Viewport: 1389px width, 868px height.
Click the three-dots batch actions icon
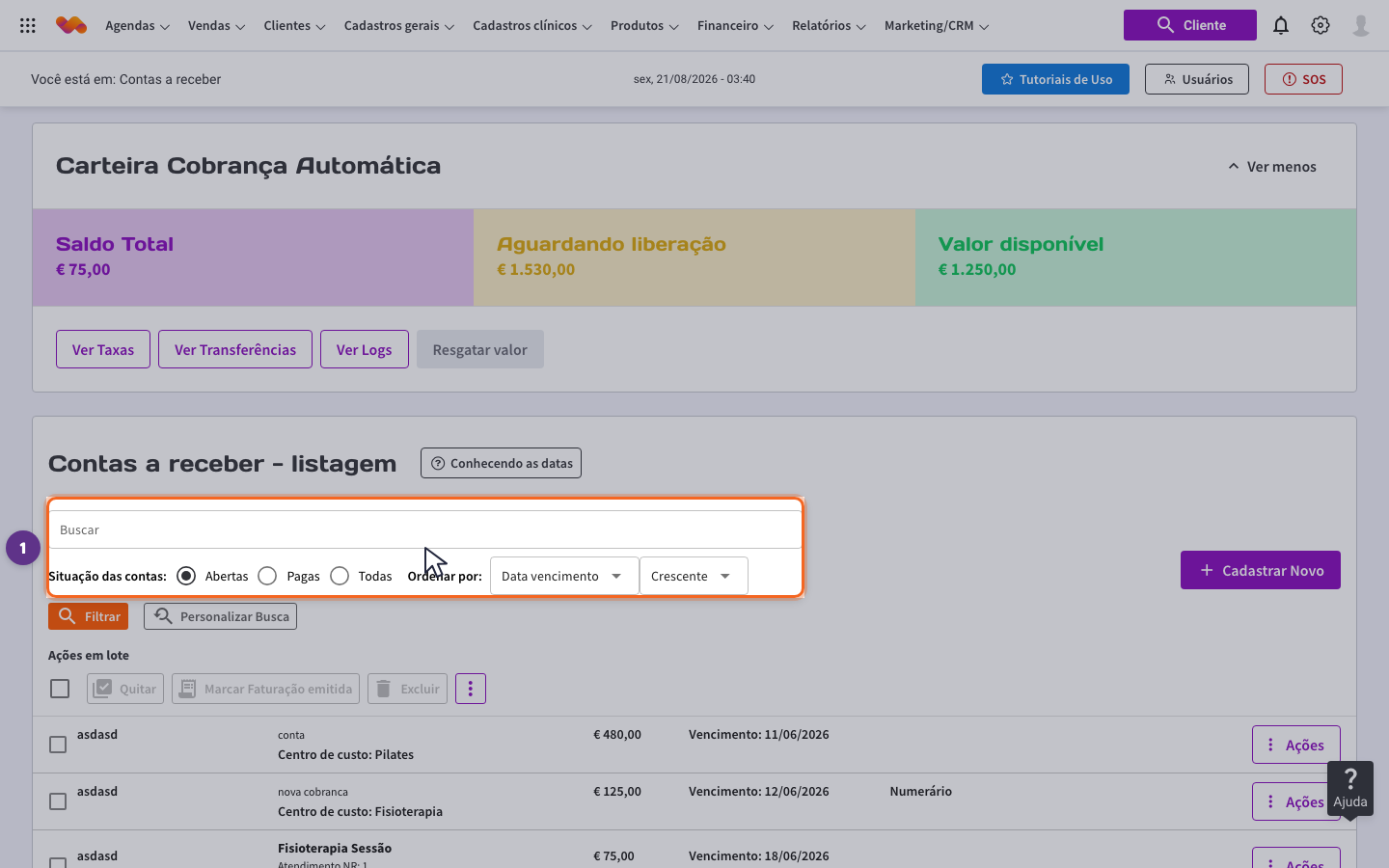[471, 689]
